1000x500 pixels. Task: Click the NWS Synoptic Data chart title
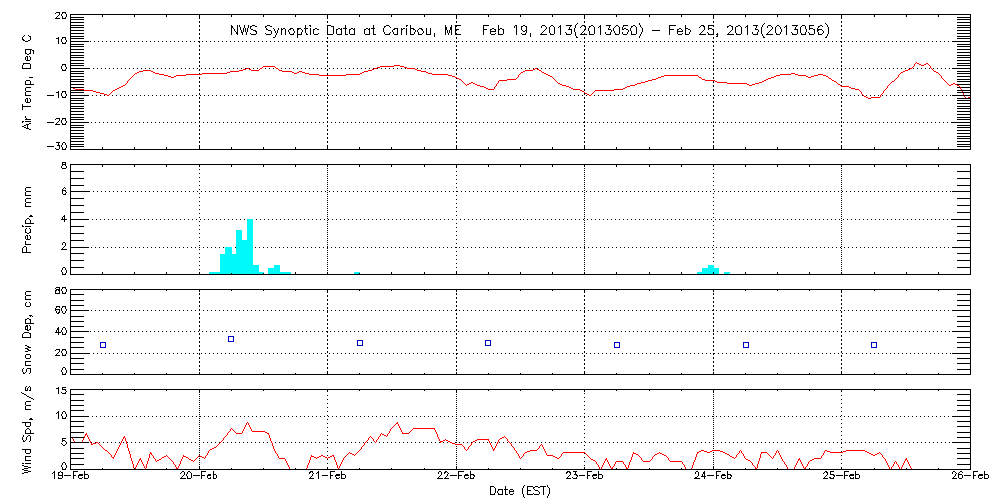point(529,30)
